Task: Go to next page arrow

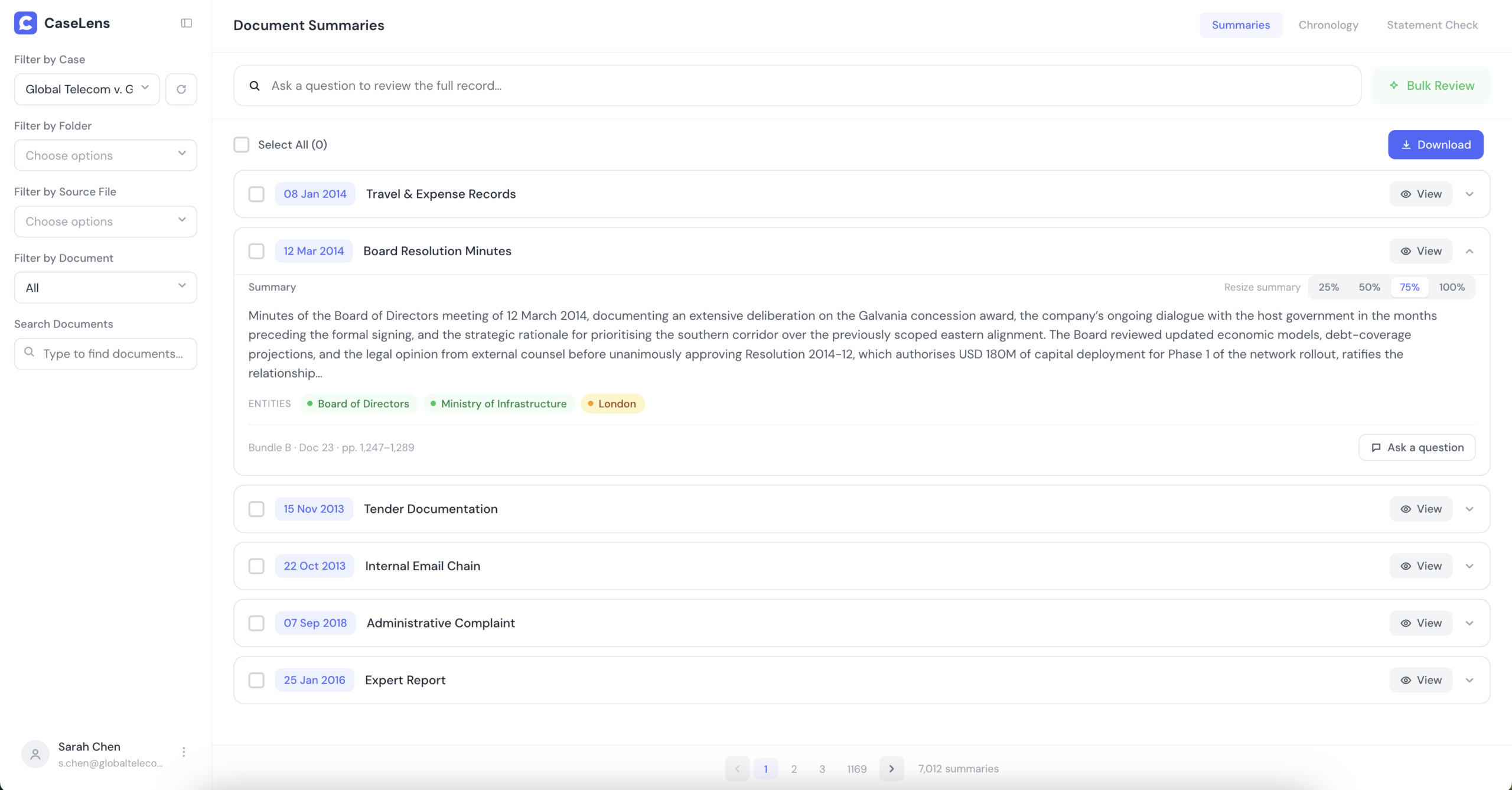Action: (891, 769)
